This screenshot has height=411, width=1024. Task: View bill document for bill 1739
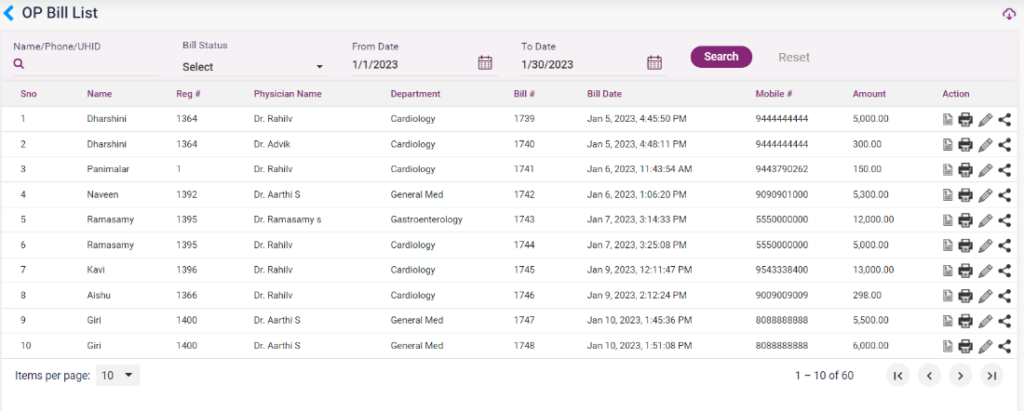click(947, 119)
